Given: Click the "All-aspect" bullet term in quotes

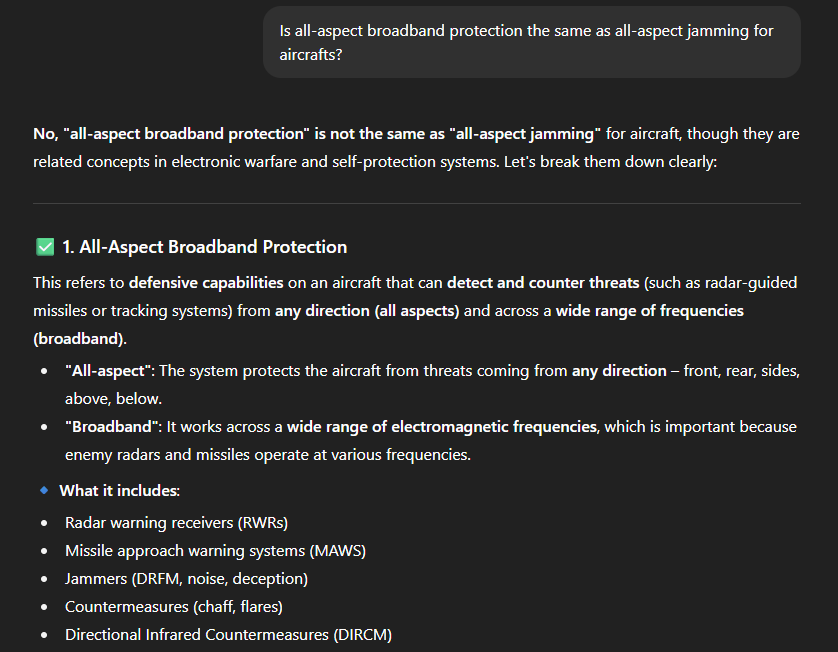Looking at the screenshot, I should pyautogui.click(x=110, y=371).
